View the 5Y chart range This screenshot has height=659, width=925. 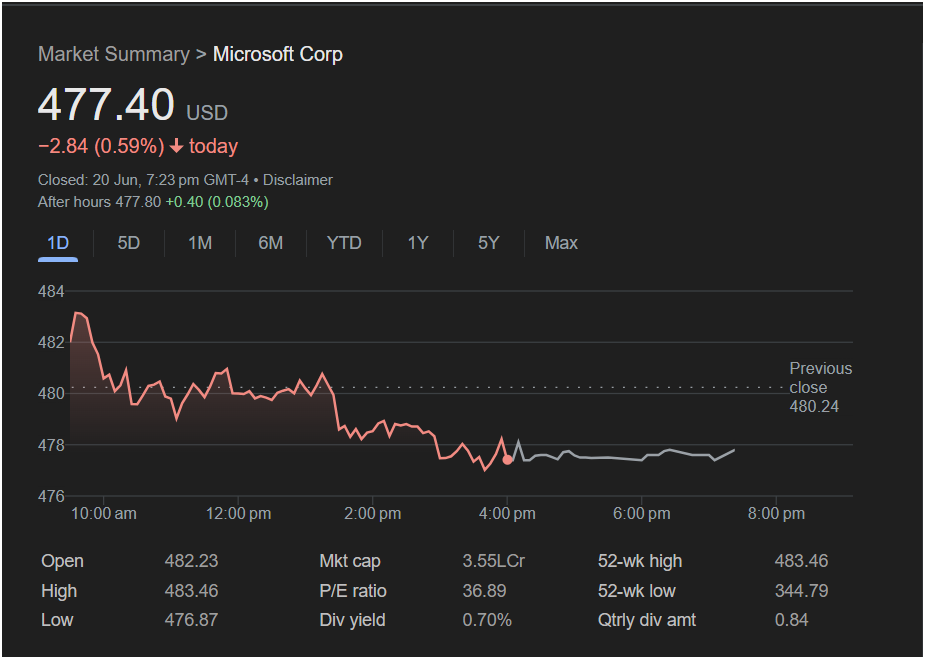pyautogui.click(x=488, y=243)
